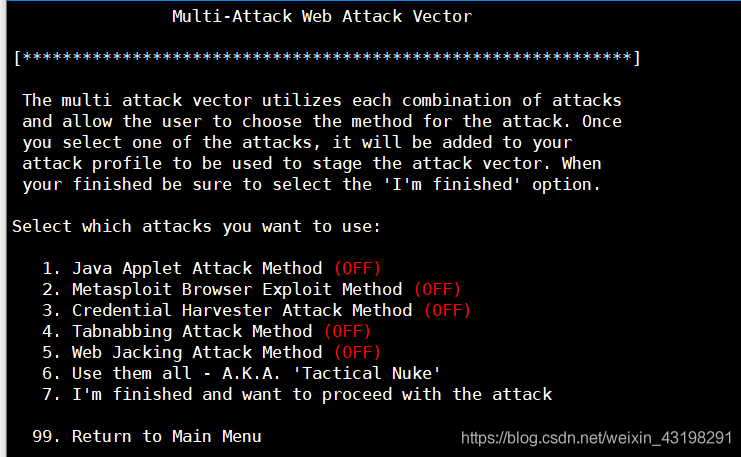Choose Use them all Tactical Nuke
Viewport: 741px width, 457px height.
tap(241, 373)
